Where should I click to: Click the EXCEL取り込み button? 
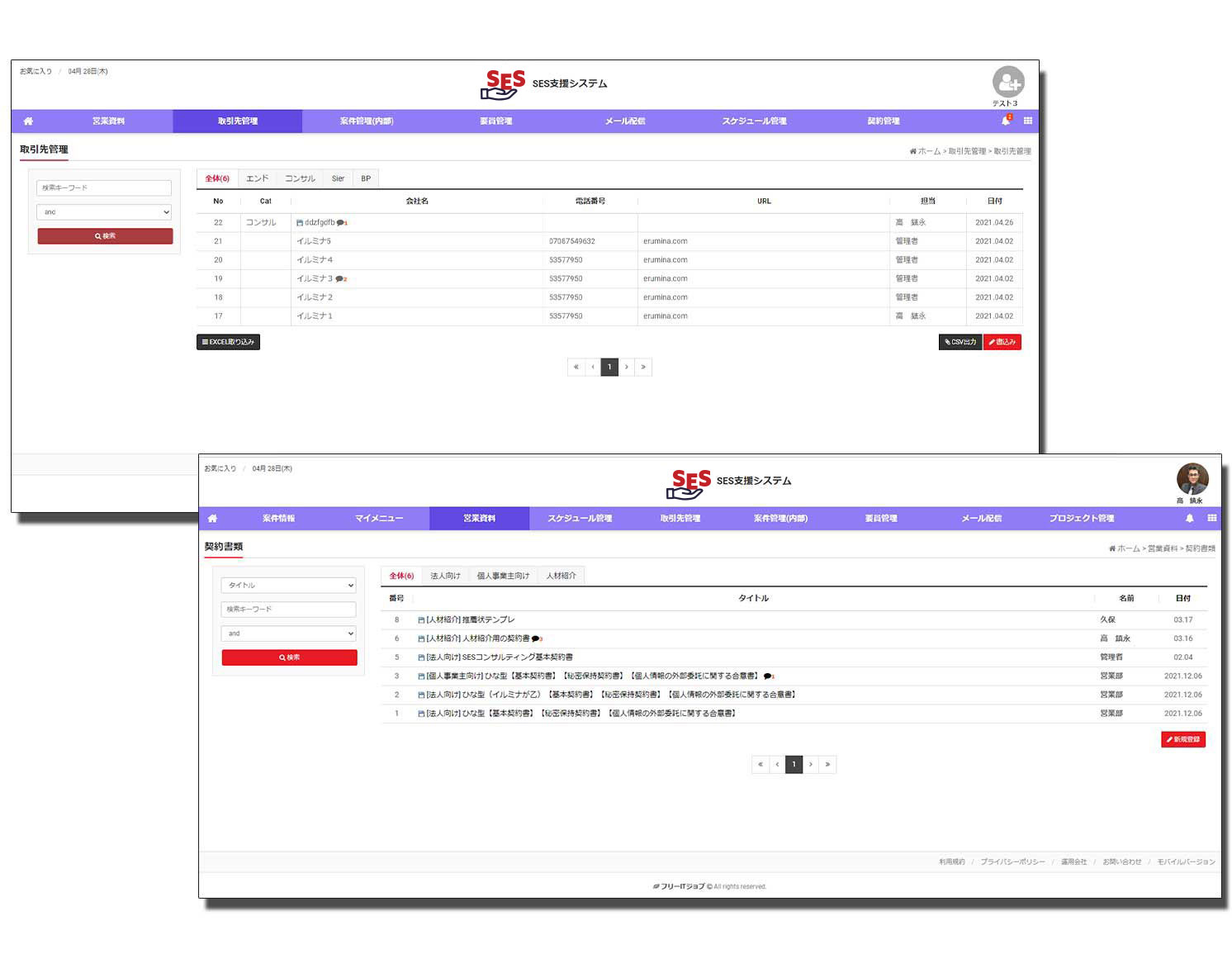tap(228, 342)
